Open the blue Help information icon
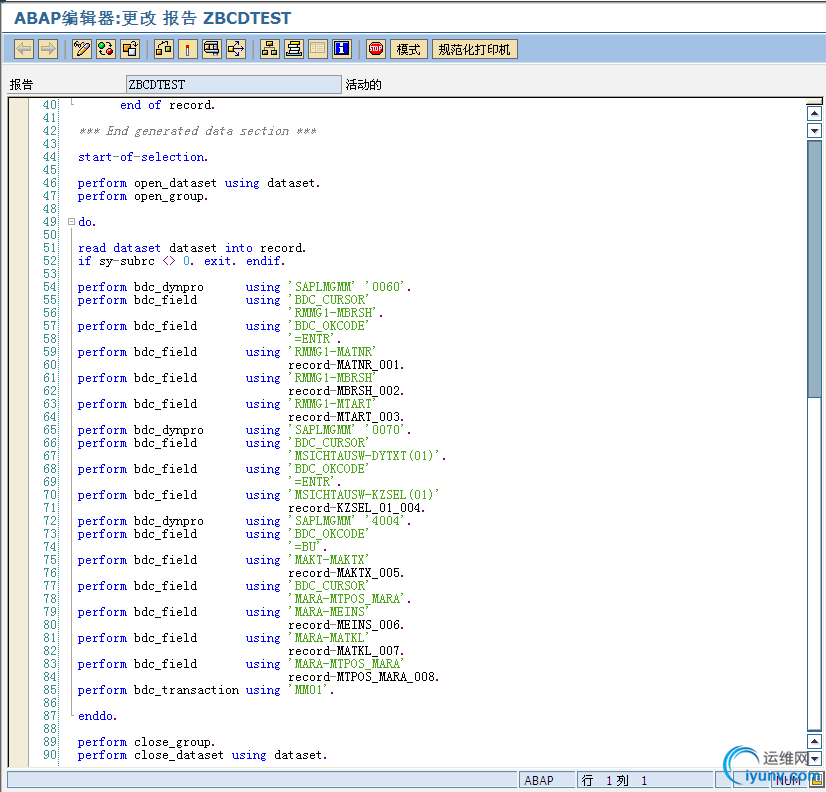The image size is (826, 792). [x=342, y=49]
